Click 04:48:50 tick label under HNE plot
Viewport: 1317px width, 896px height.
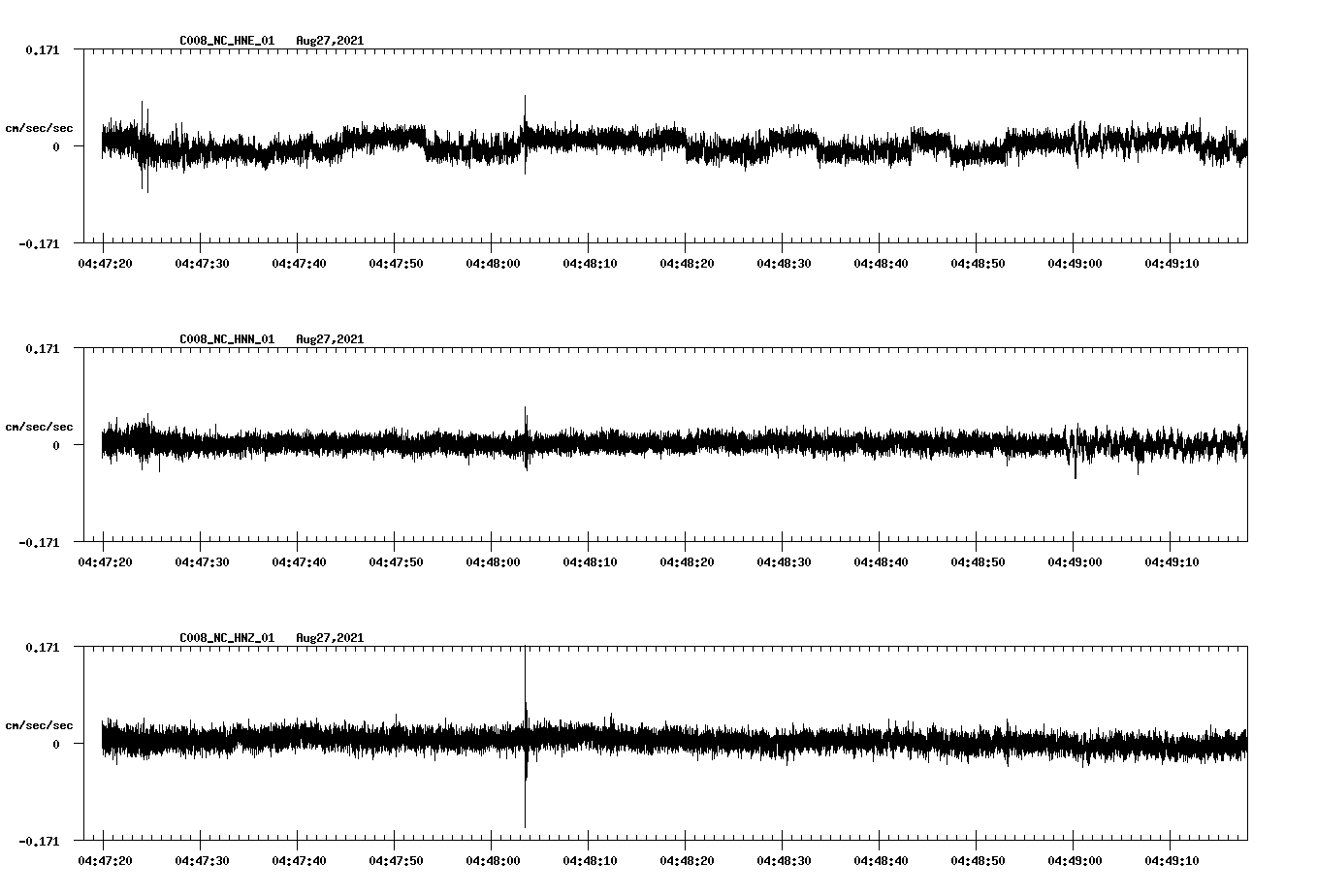pyautogui.click(x=979, y=264)
